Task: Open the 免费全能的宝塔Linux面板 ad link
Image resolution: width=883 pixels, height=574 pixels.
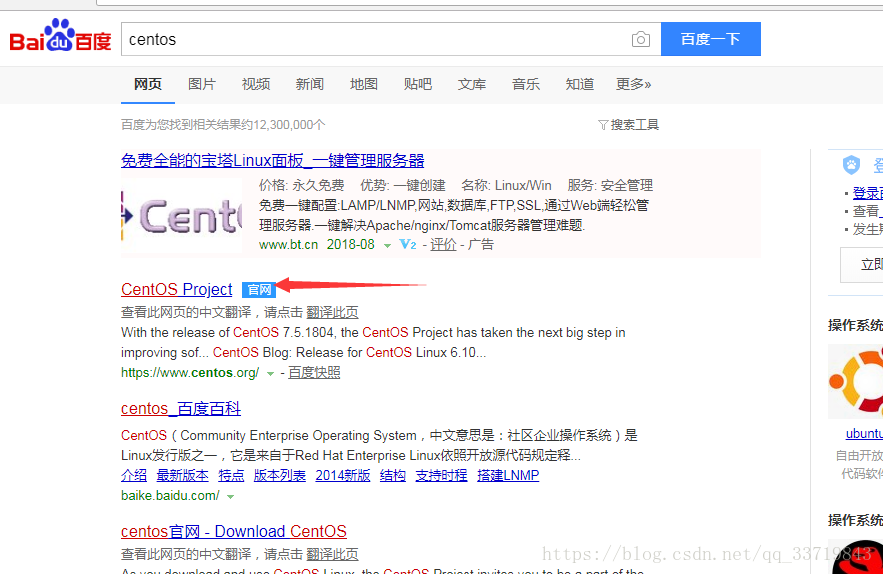Action: (x=273, y=161)
